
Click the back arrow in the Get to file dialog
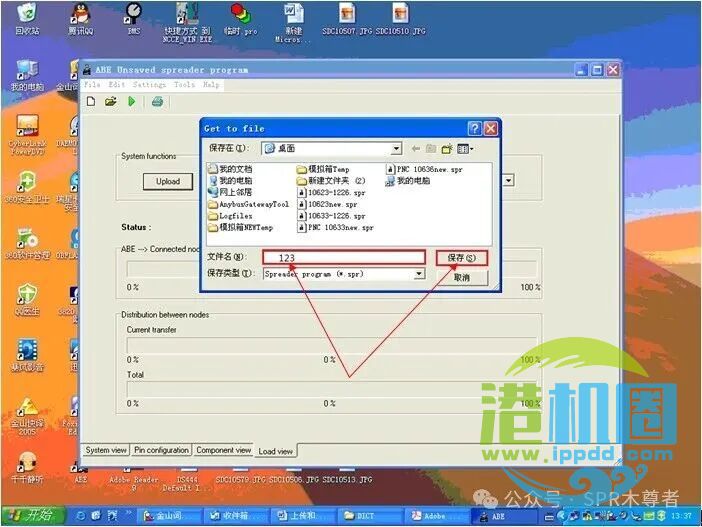pyautogui.click(x=415, y=148)
